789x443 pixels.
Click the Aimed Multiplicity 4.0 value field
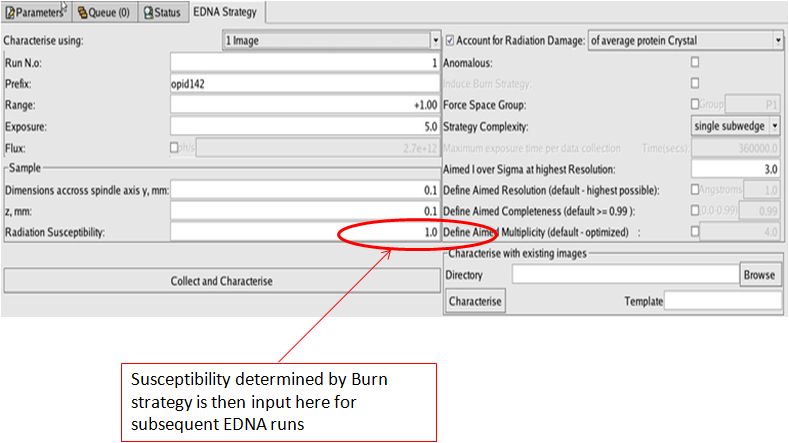[740, 232]
